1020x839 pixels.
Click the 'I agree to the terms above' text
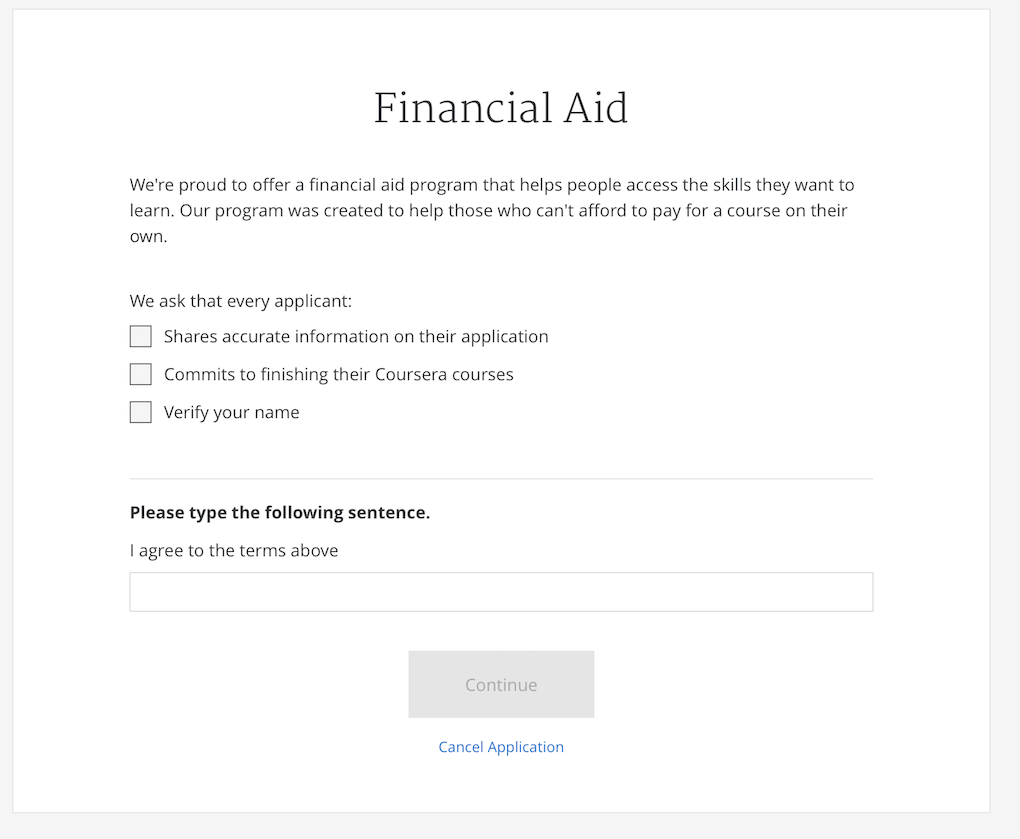pyautogui.click(x=234, y=550)
